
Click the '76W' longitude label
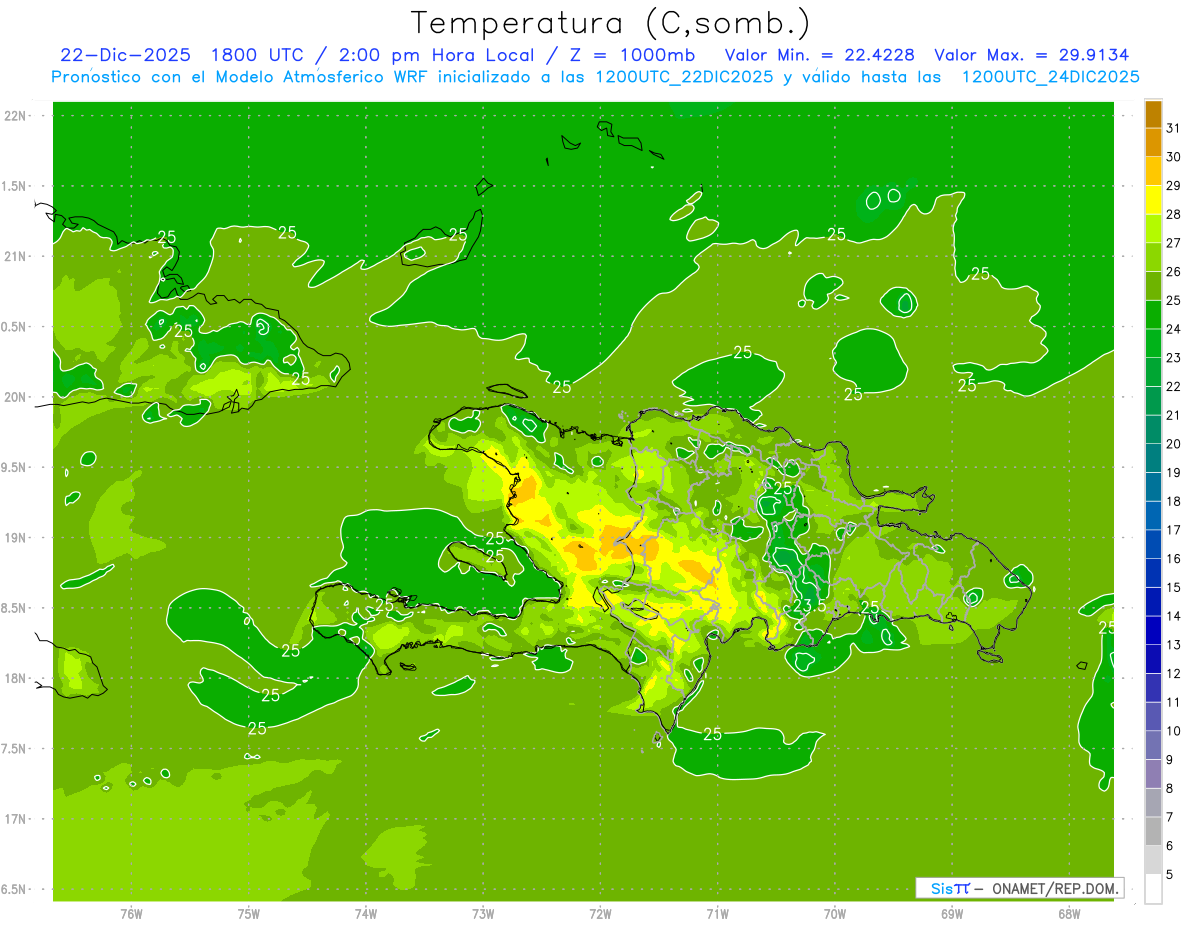131,913
